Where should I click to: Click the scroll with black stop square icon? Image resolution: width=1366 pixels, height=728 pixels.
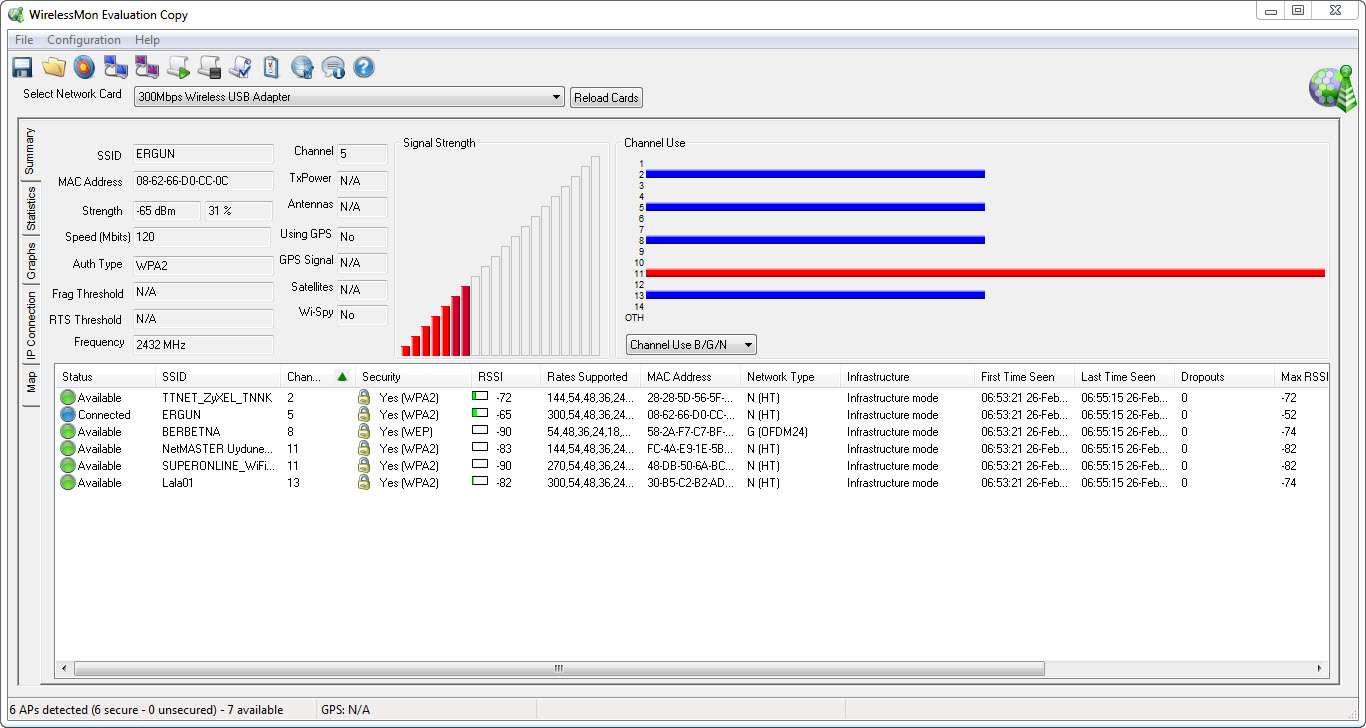209,67
